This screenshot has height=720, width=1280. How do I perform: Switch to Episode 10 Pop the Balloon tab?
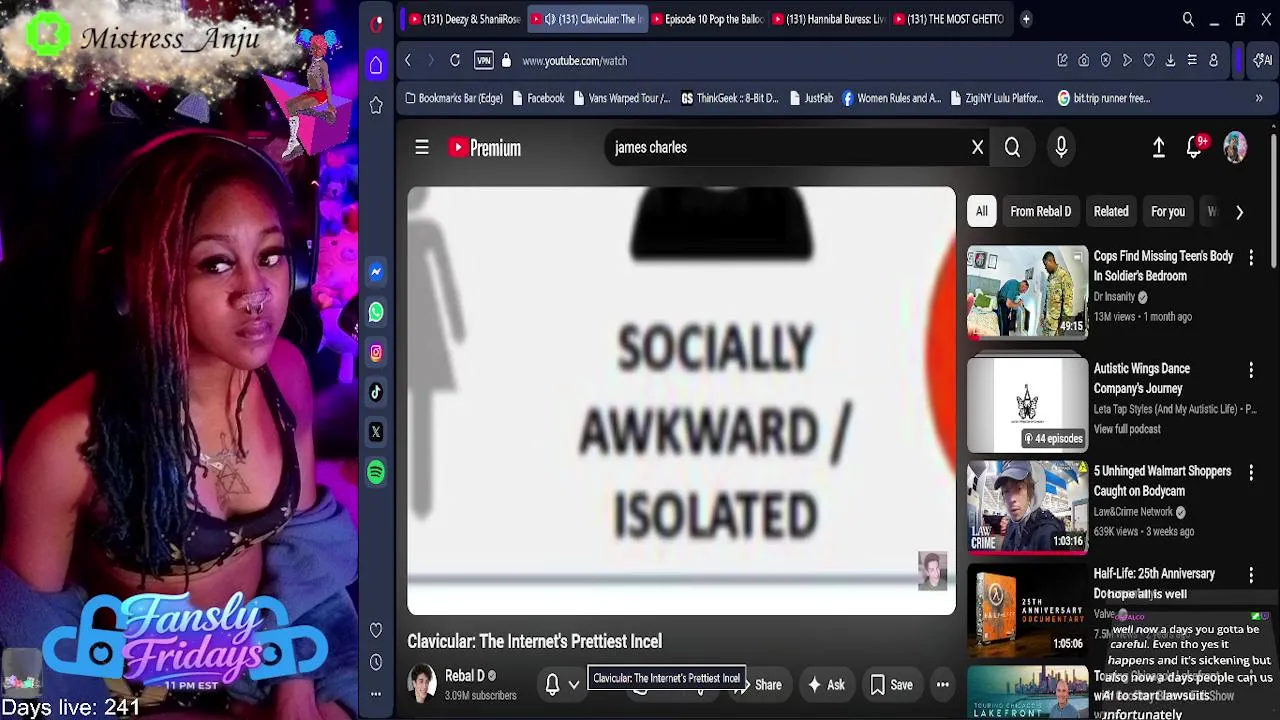pos(707,19)
